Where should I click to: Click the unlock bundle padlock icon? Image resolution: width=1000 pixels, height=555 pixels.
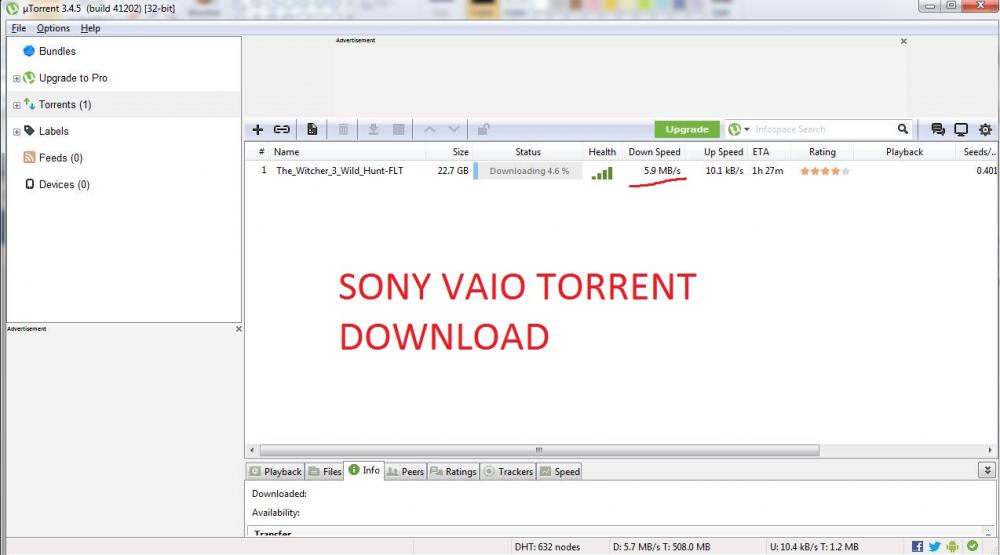(x=483, y=130)
